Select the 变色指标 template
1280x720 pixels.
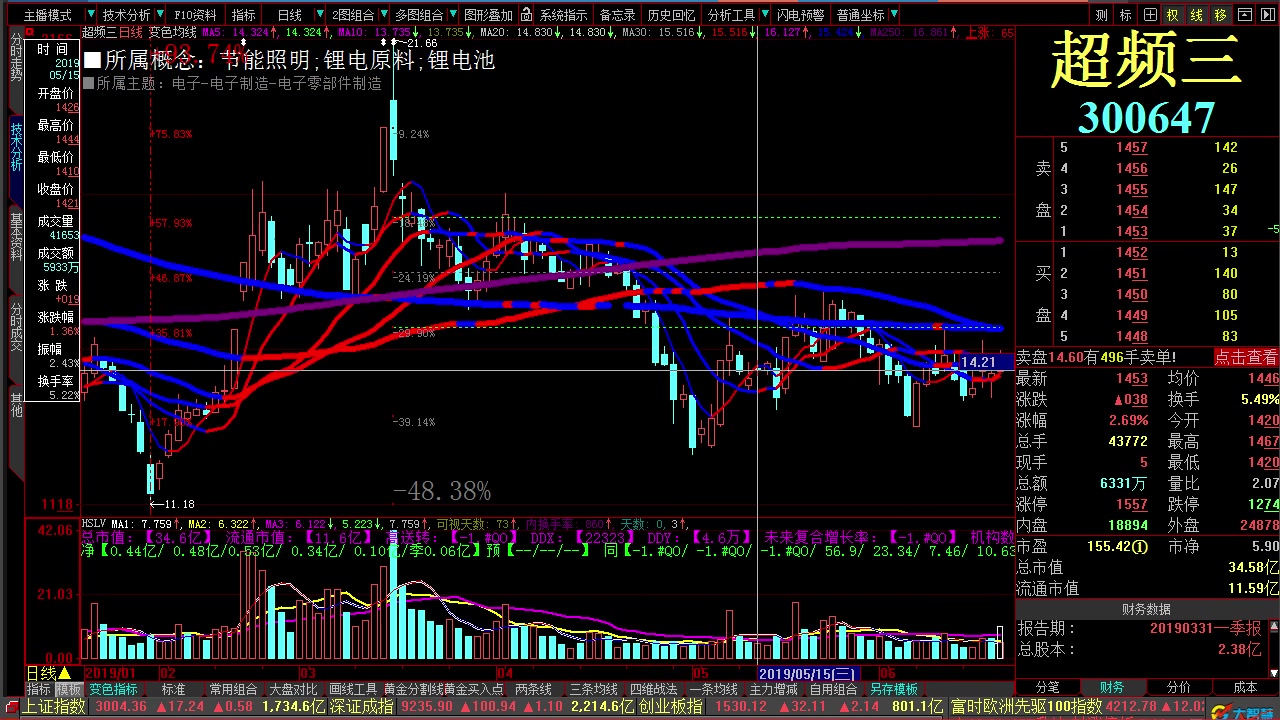[113, 689]
